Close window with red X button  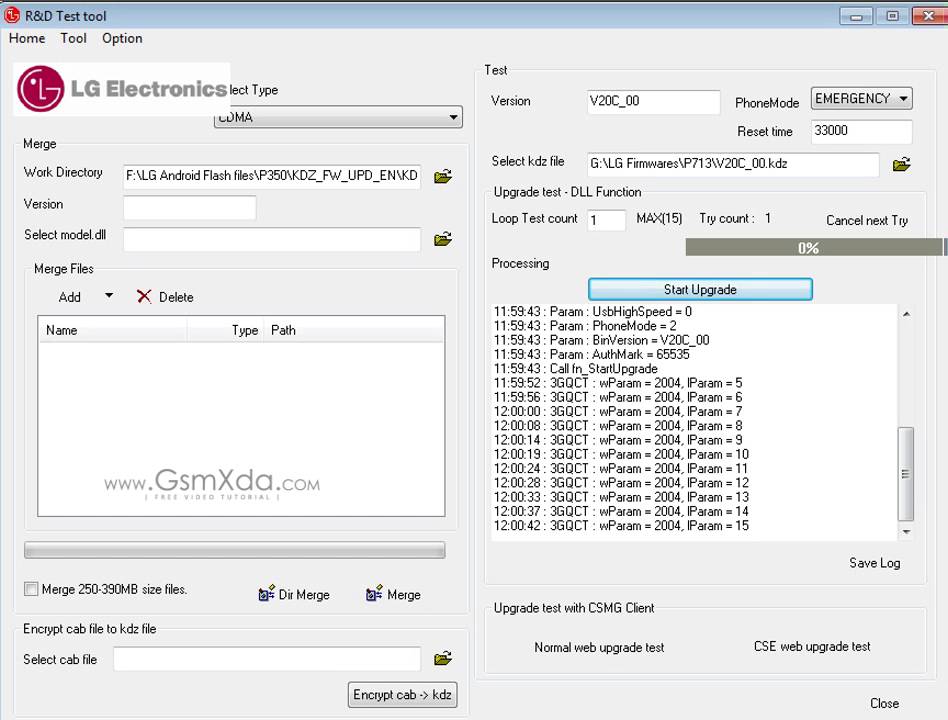pos(929,16)
